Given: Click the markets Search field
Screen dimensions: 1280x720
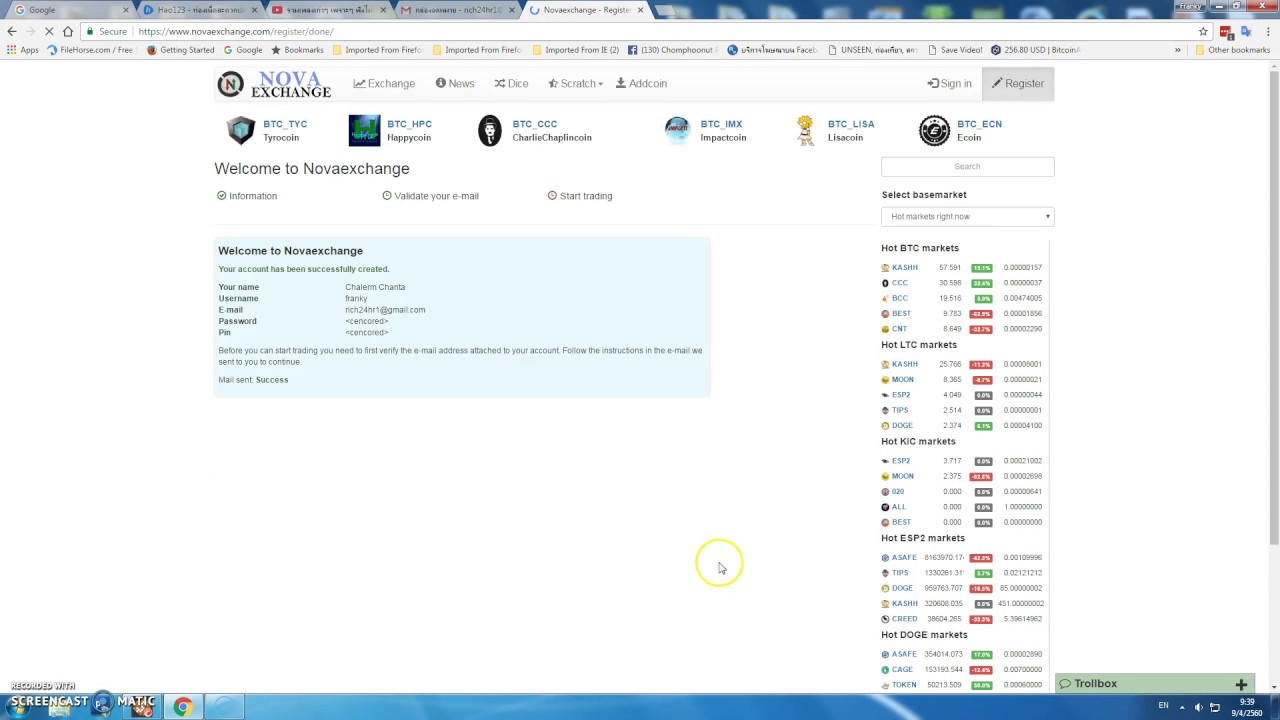Looking at the screenshot, I should (x=967, y=167).
